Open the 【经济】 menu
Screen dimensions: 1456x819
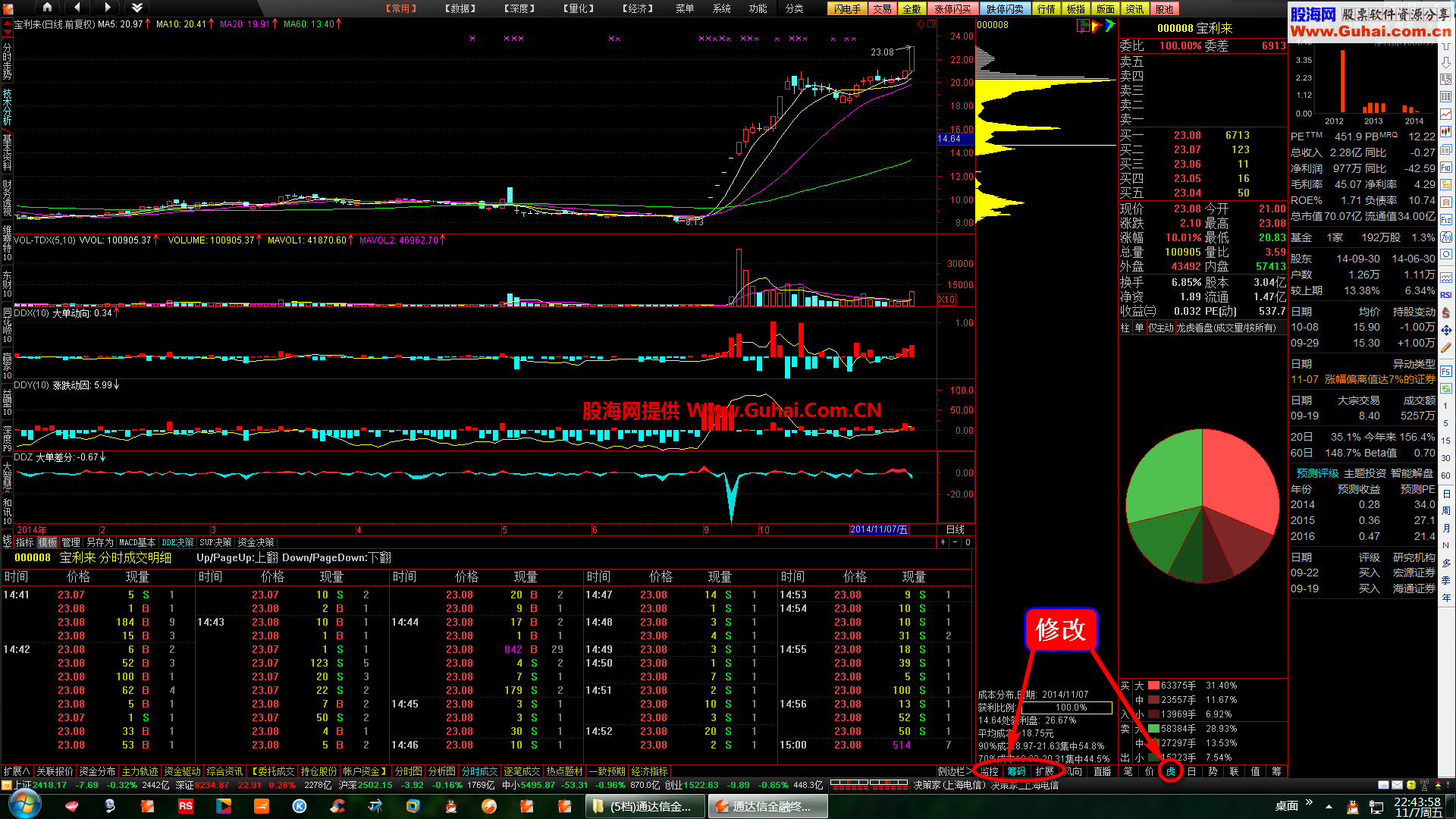638,8
